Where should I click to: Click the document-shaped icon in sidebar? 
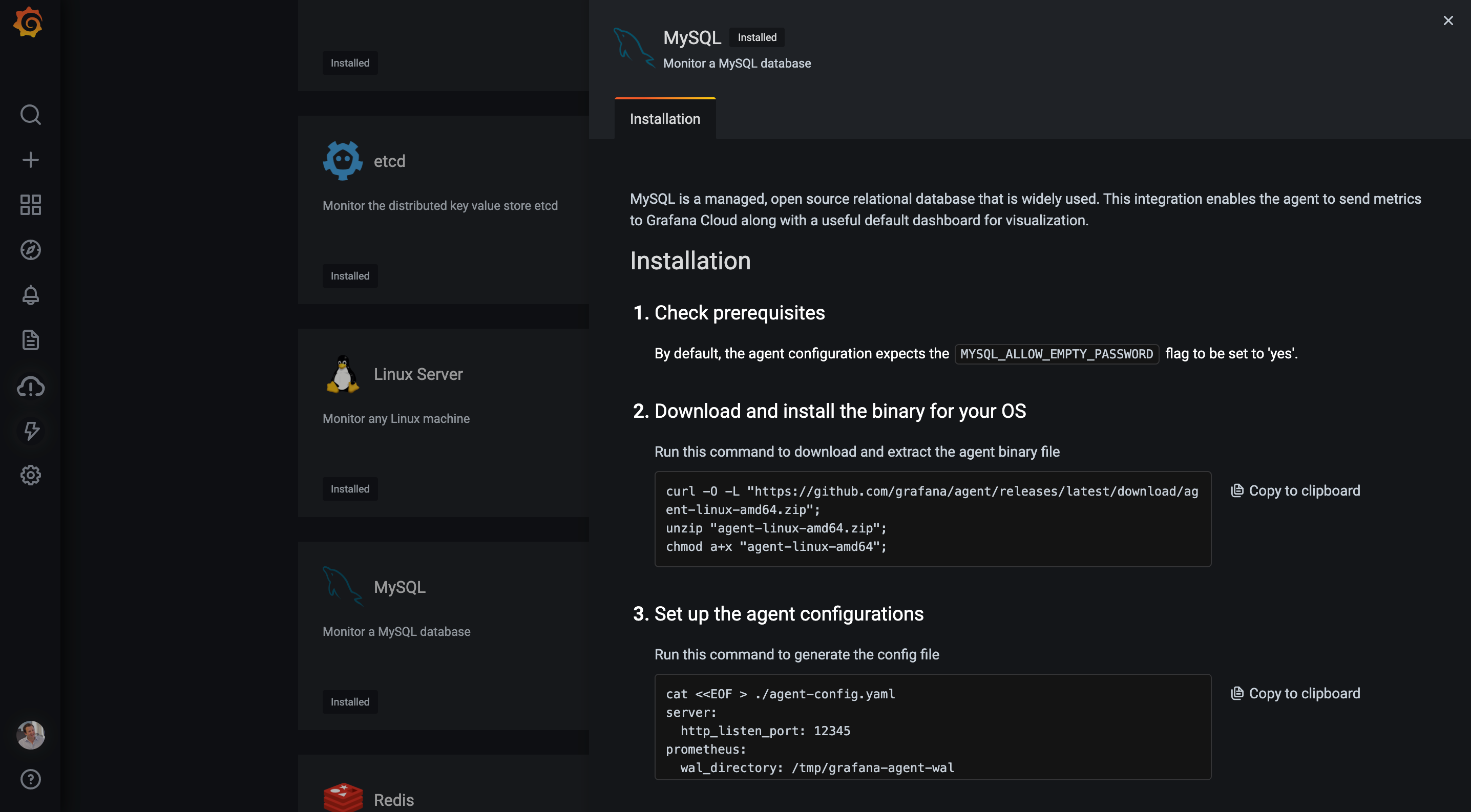tap(30, 340)
